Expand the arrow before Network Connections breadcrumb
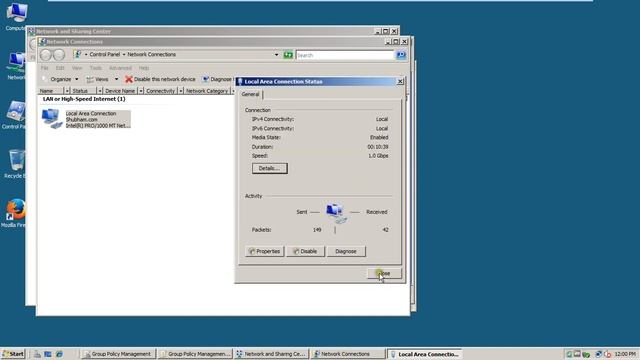Image resolution: width=640 pixels, height=360 pixels. pyautogui.click(x=124, y=54)
